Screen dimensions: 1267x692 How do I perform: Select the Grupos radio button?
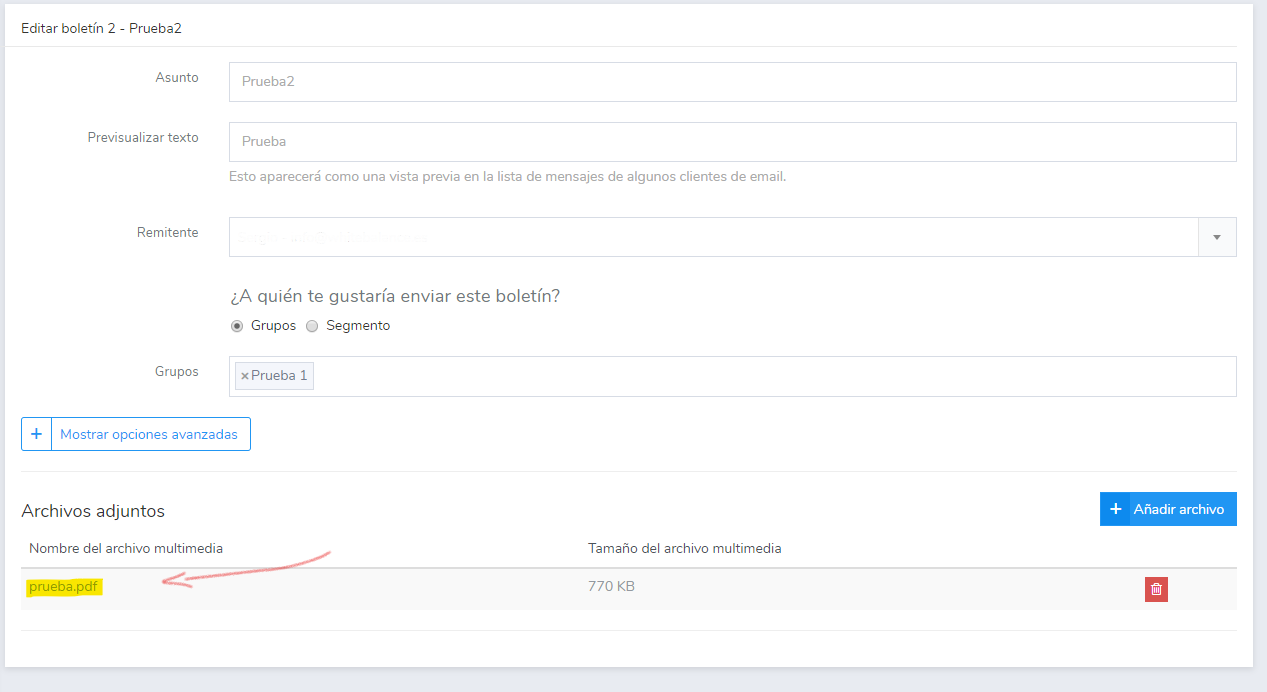[x=237, y=326]
